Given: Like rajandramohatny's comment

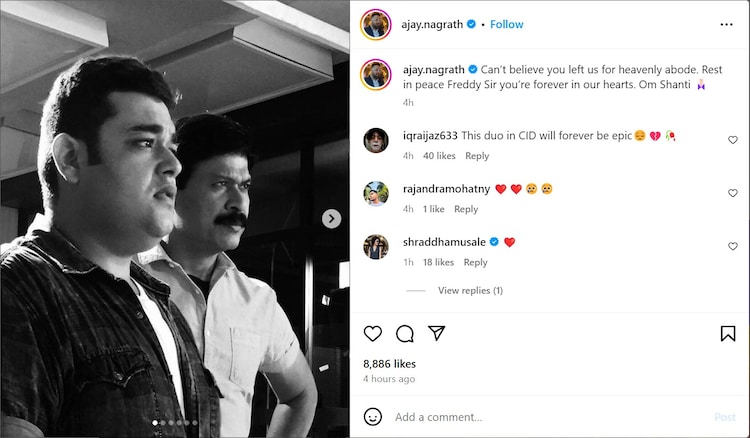Looking at the screenshot, I should (x=733, y=194).
